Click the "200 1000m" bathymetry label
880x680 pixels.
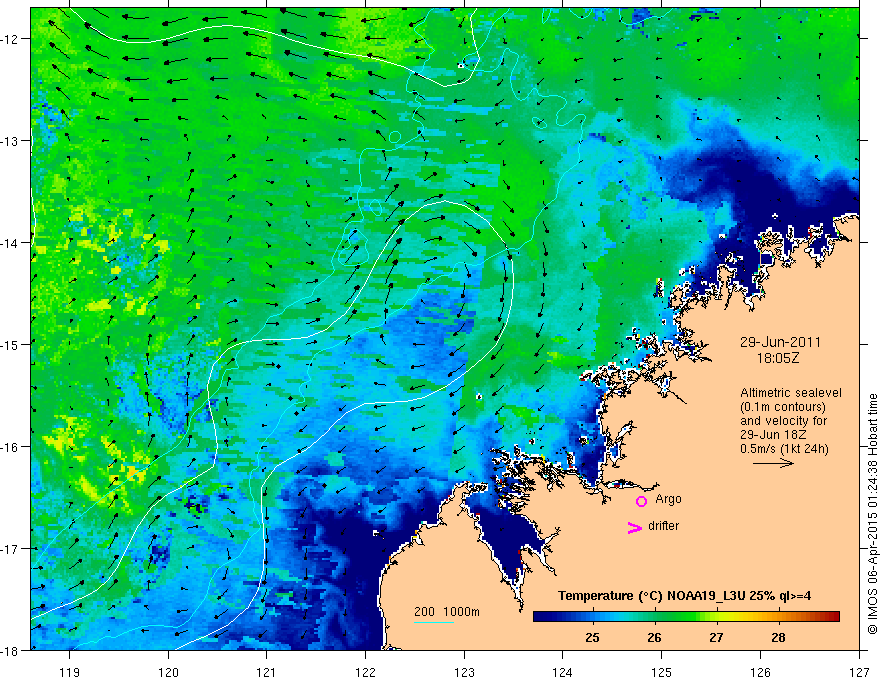pos(447,612)
